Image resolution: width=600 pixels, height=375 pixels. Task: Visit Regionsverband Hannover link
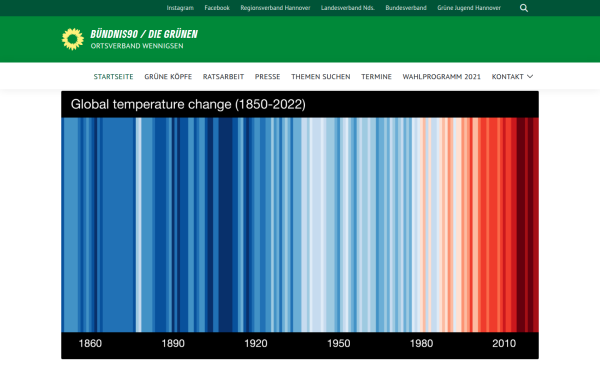point(275,8)
